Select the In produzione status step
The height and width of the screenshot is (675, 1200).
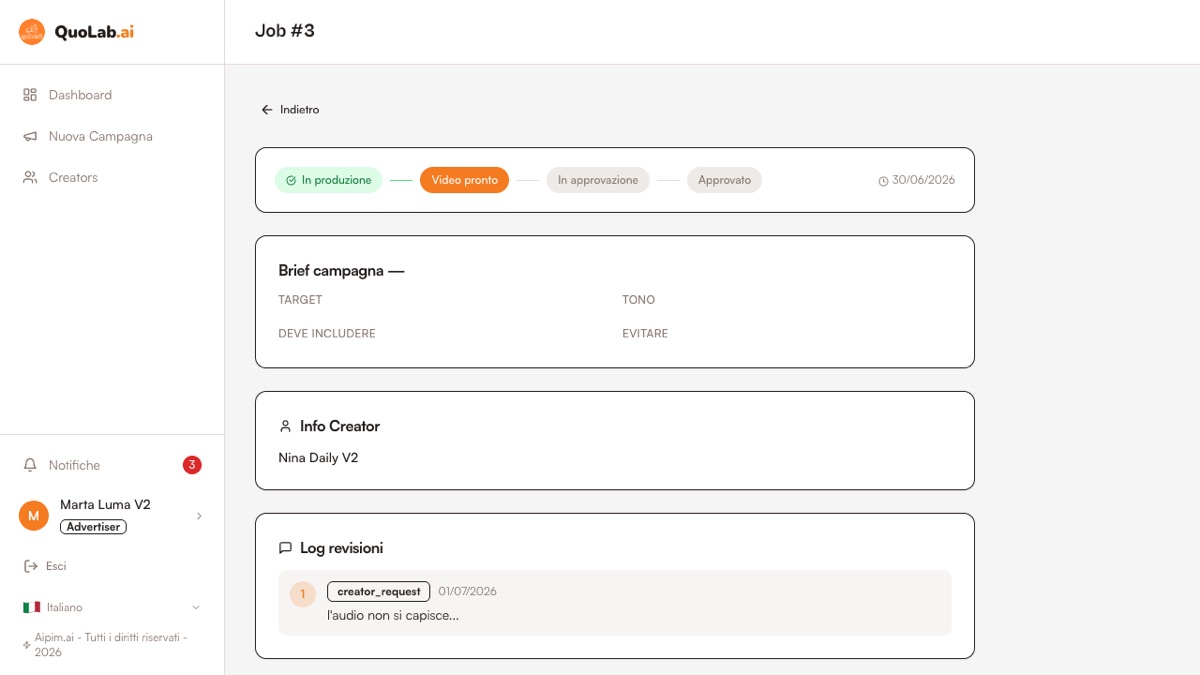329,180
